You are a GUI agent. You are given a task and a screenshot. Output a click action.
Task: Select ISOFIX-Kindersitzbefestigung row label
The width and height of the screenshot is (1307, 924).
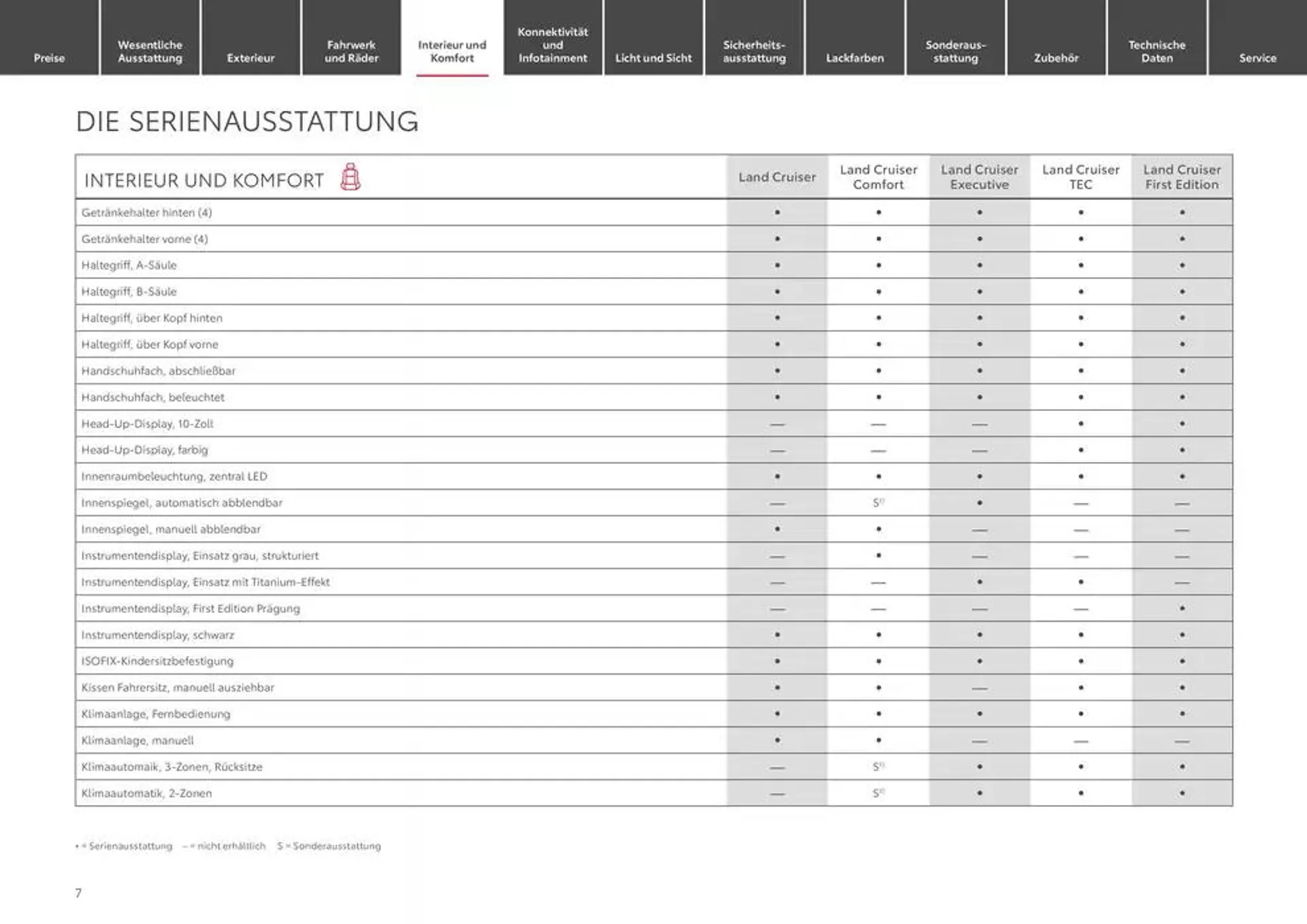point(157,661)
